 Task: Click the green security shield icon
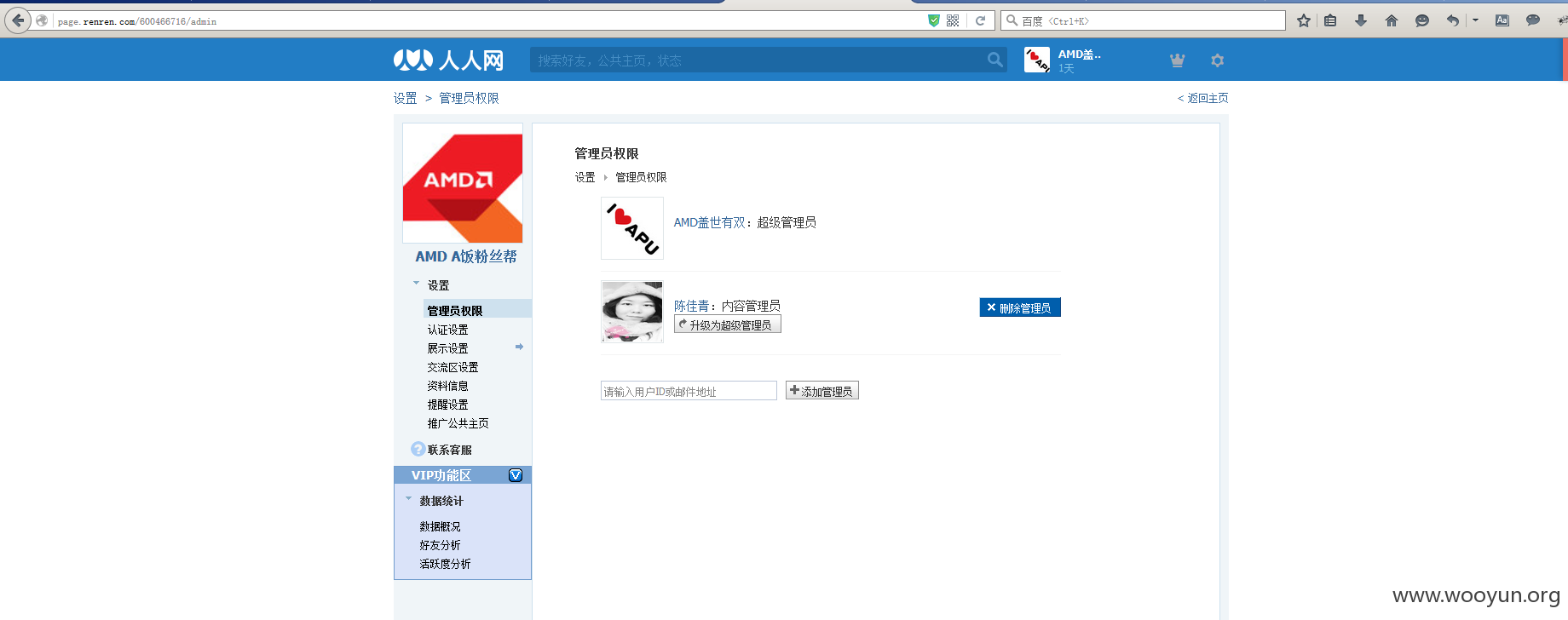coord(934,20)
